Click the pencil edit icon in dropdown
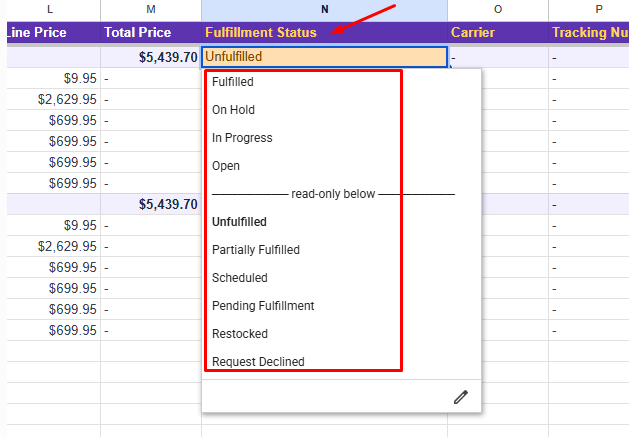Viewport: 629px width, 437px height. pyautogui.click(x=461, y=397)
